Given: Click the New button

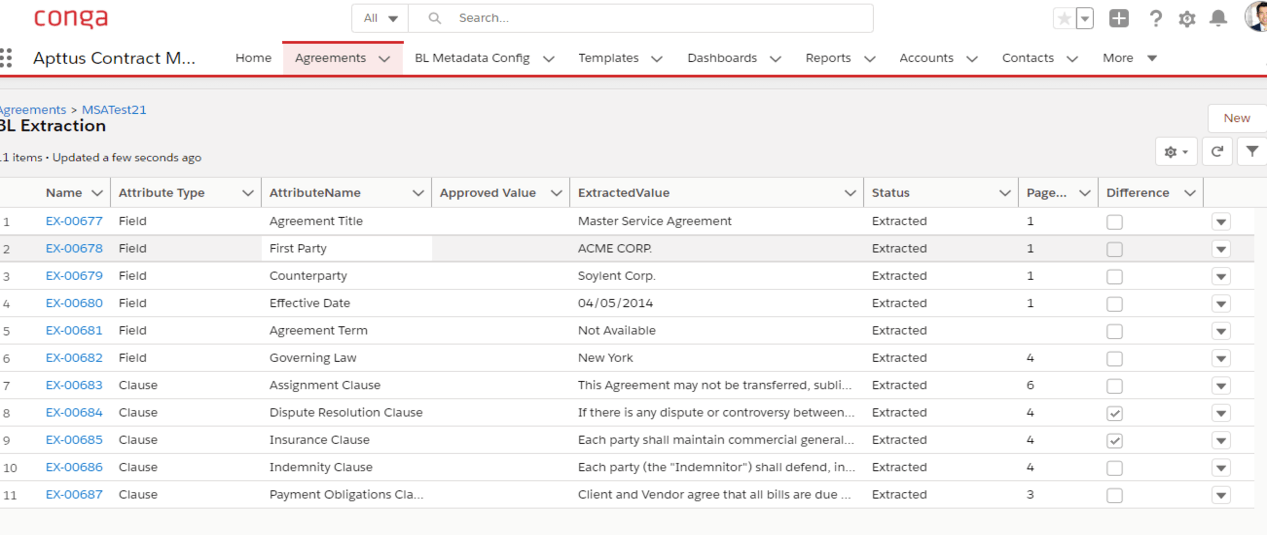Looking at the screenshot, I should [x=1236, y=118].
